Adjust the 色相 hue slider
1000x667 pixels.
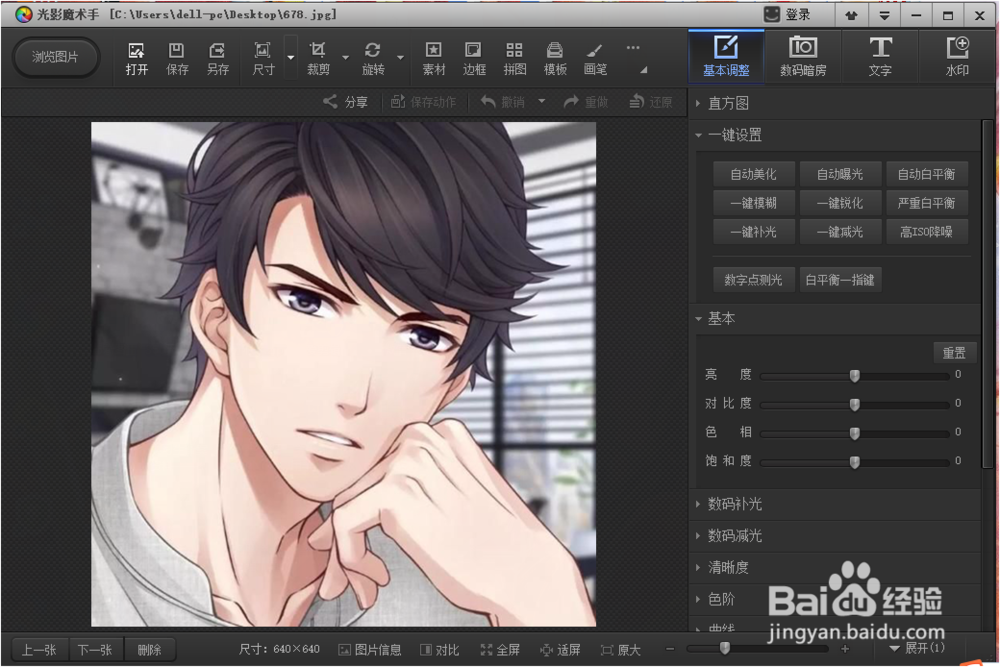[x=855, y=434]
